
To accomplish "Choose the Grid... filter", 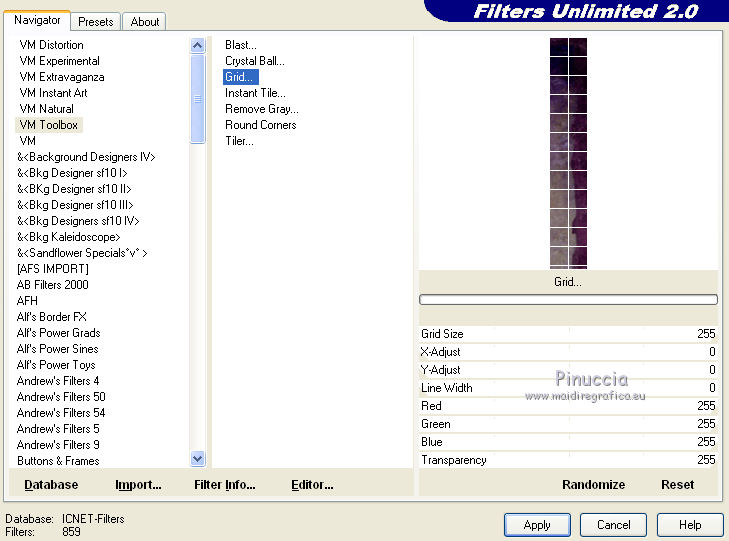I will coord(240,77).
